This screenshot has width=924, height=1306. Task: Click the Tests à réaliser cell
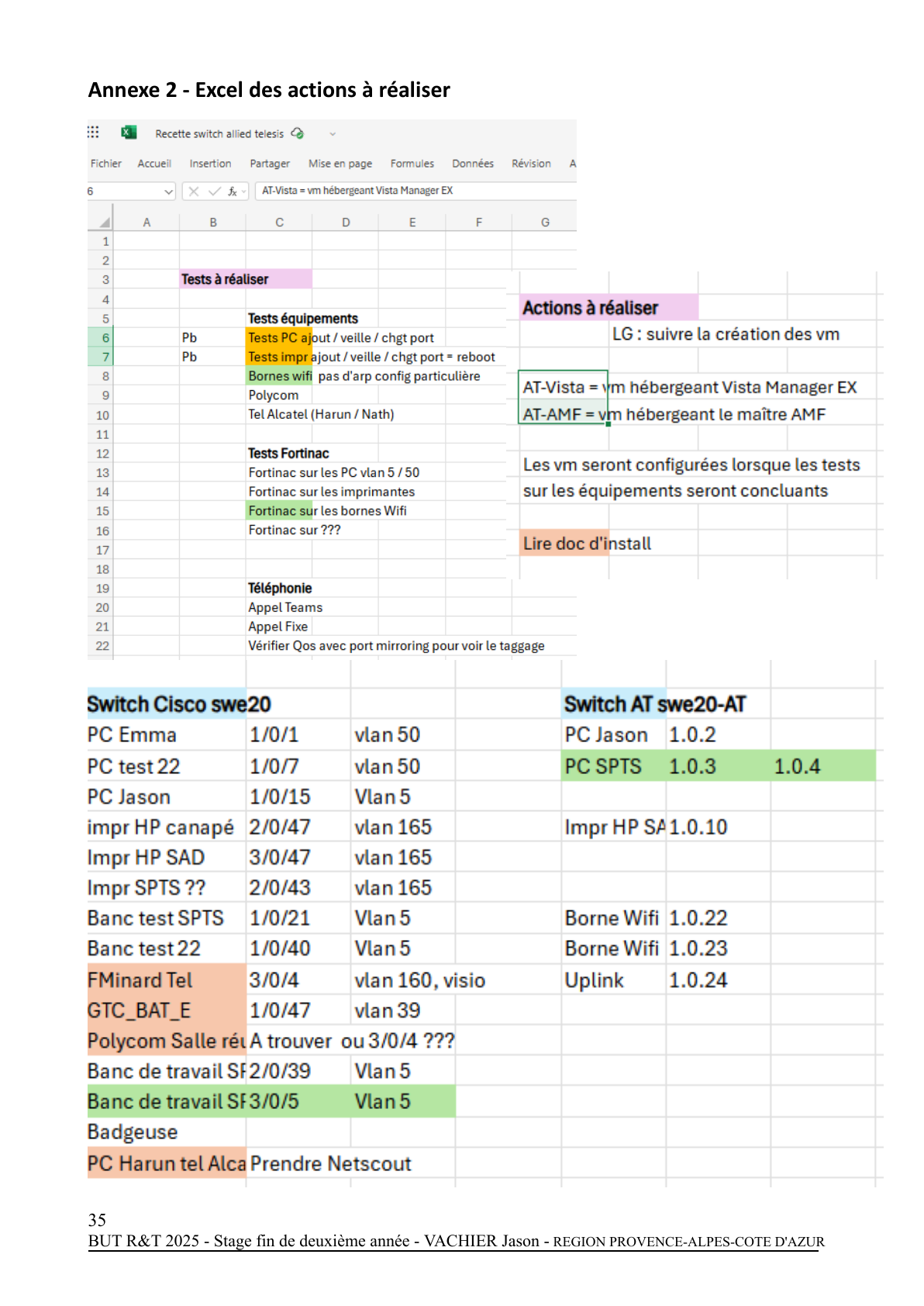click(246, 279)
